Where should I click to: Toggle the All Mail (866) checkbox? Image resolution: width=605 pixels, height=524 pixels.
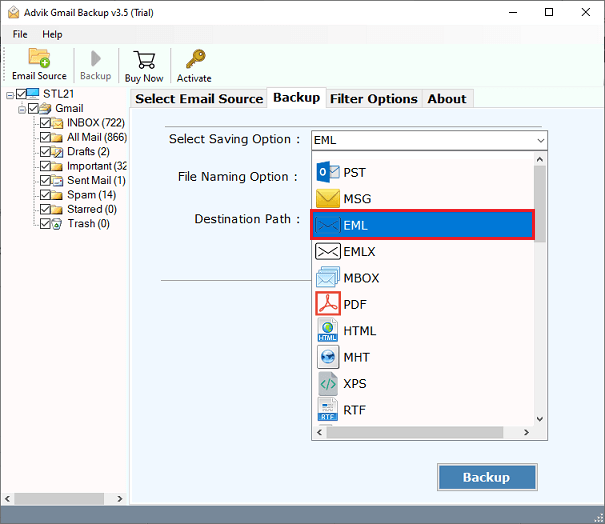pos(46,137)
